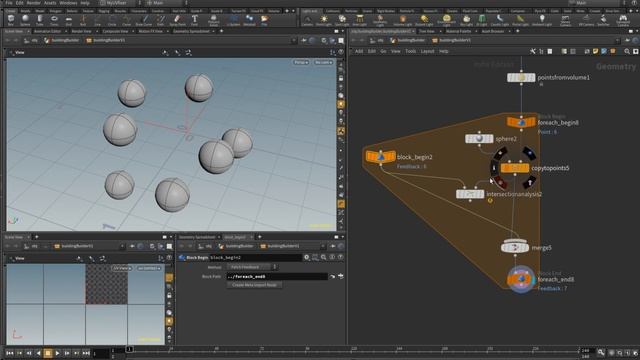Expand the main viewport path history dropdown
The height and width of the screenshot is (360, 640).
tap(293, 40)
